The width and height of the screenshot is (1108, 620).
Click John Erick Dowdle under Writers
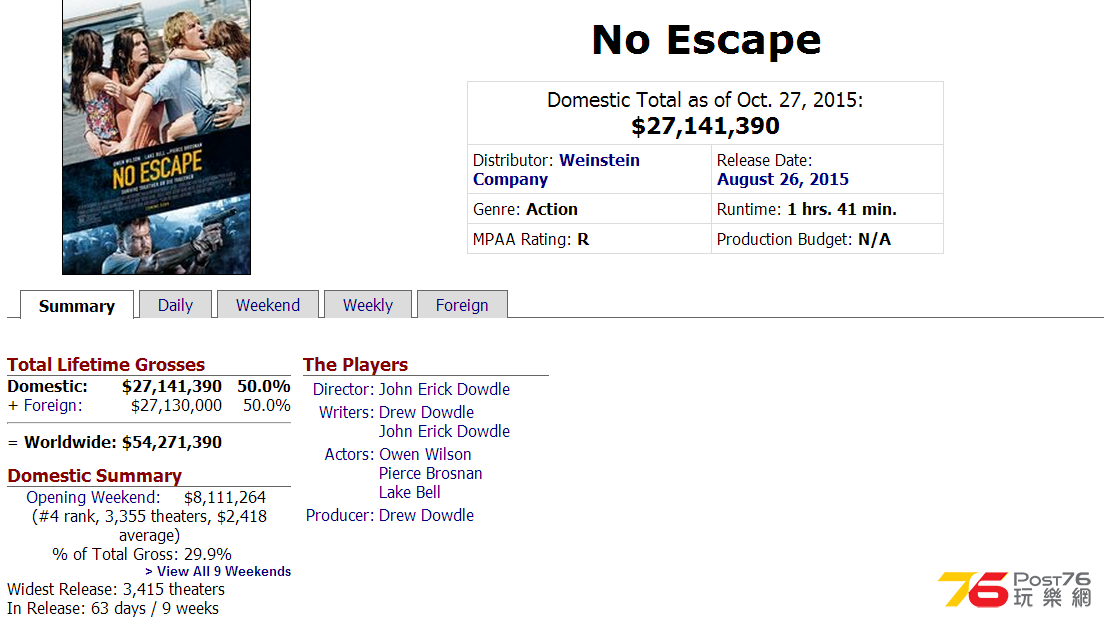click(x=444, y=431)
